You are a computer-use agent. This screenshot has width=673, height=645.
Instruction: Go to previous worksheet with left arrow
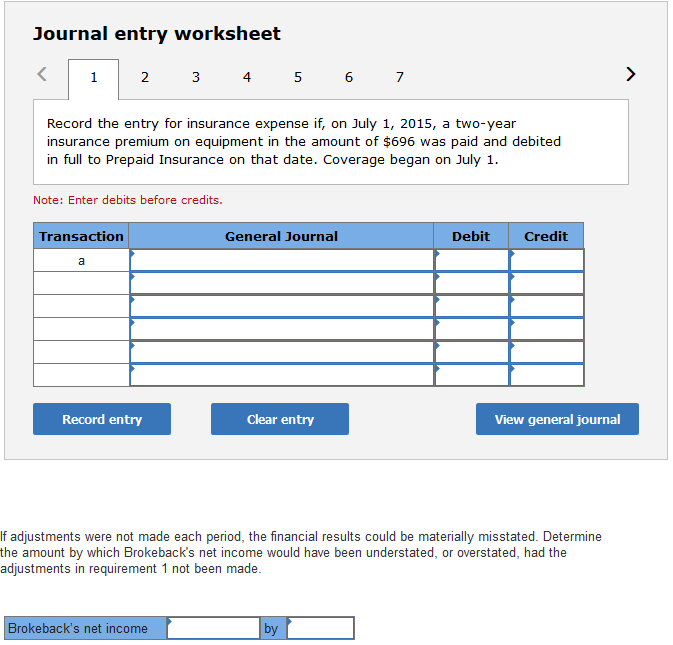42,74
